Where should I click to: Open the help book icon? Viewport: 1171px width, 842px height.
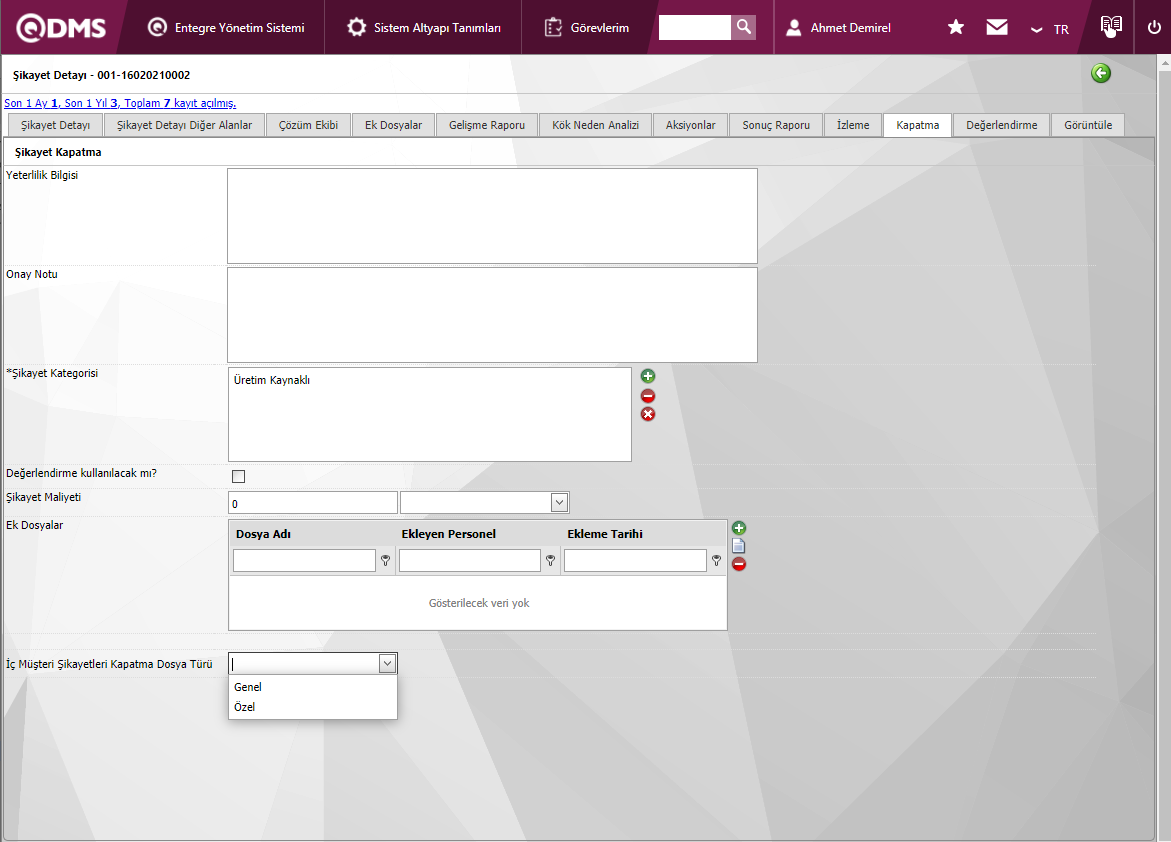[x=1111, y=27]
